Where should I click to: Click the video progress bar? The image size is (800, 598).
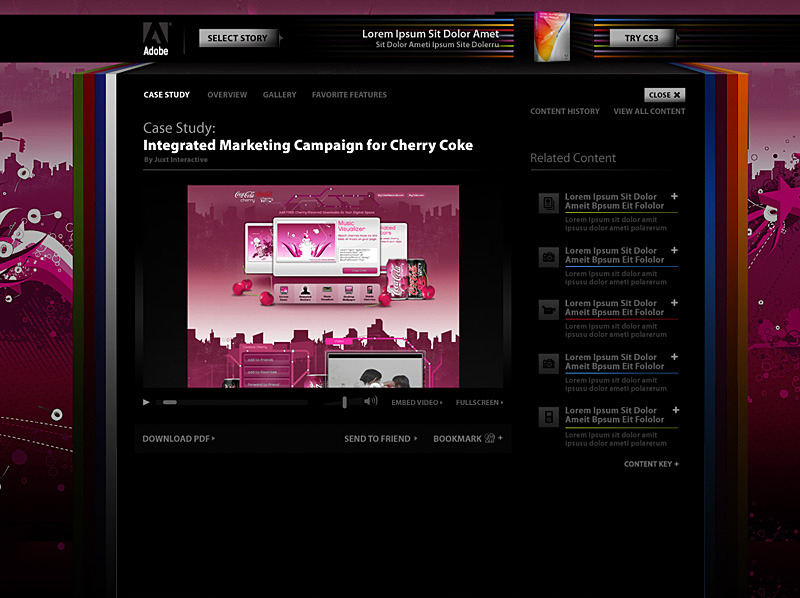(x=232, y=402)
